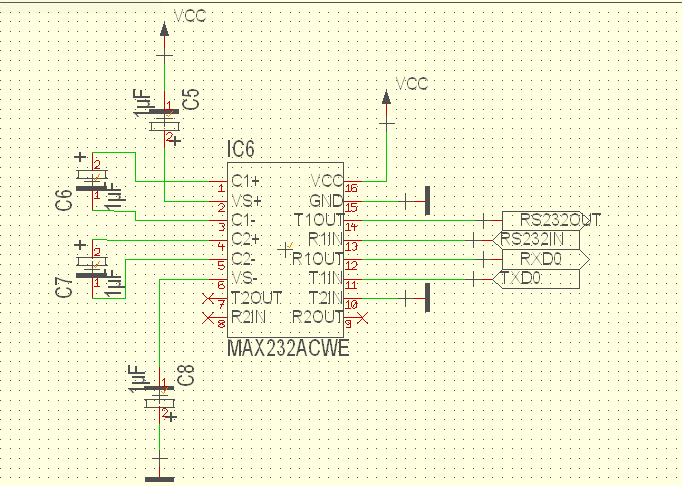The image size is (682, 486).
Task: Click the IC6 reference designator text
Action: (241, 149)
